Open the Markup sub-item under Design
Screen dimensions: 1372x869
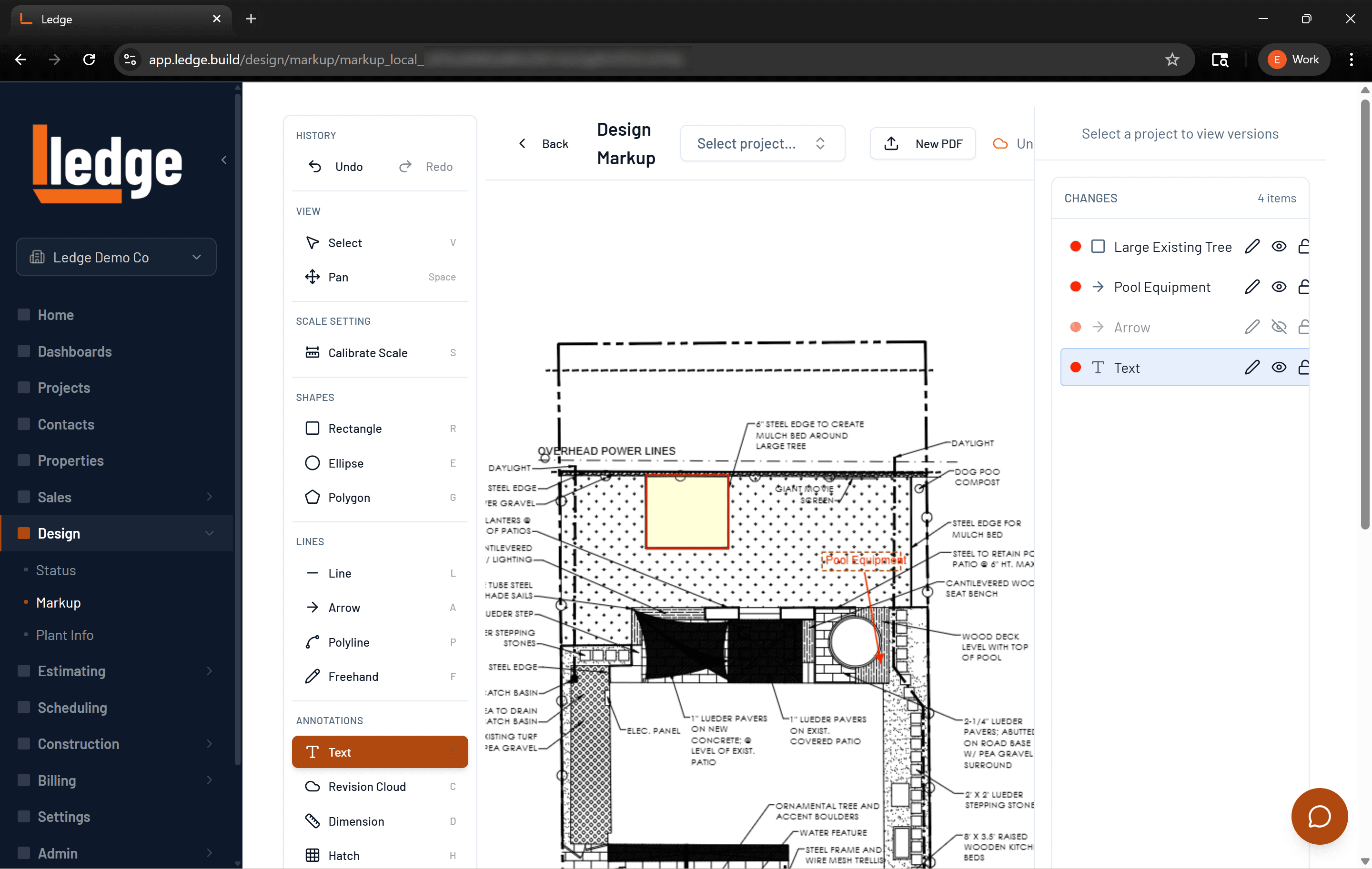coord(58,602)
